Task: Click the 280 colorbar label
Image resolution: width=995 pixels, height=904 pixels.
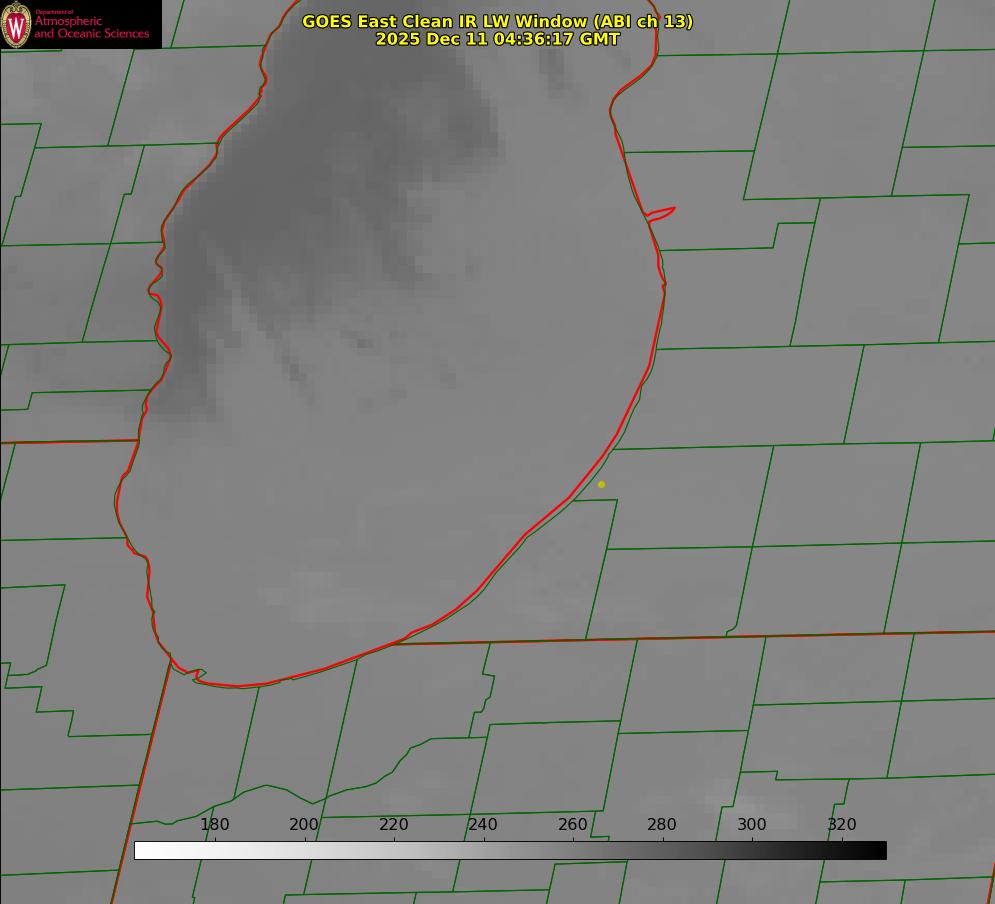Action: (662, 824)
